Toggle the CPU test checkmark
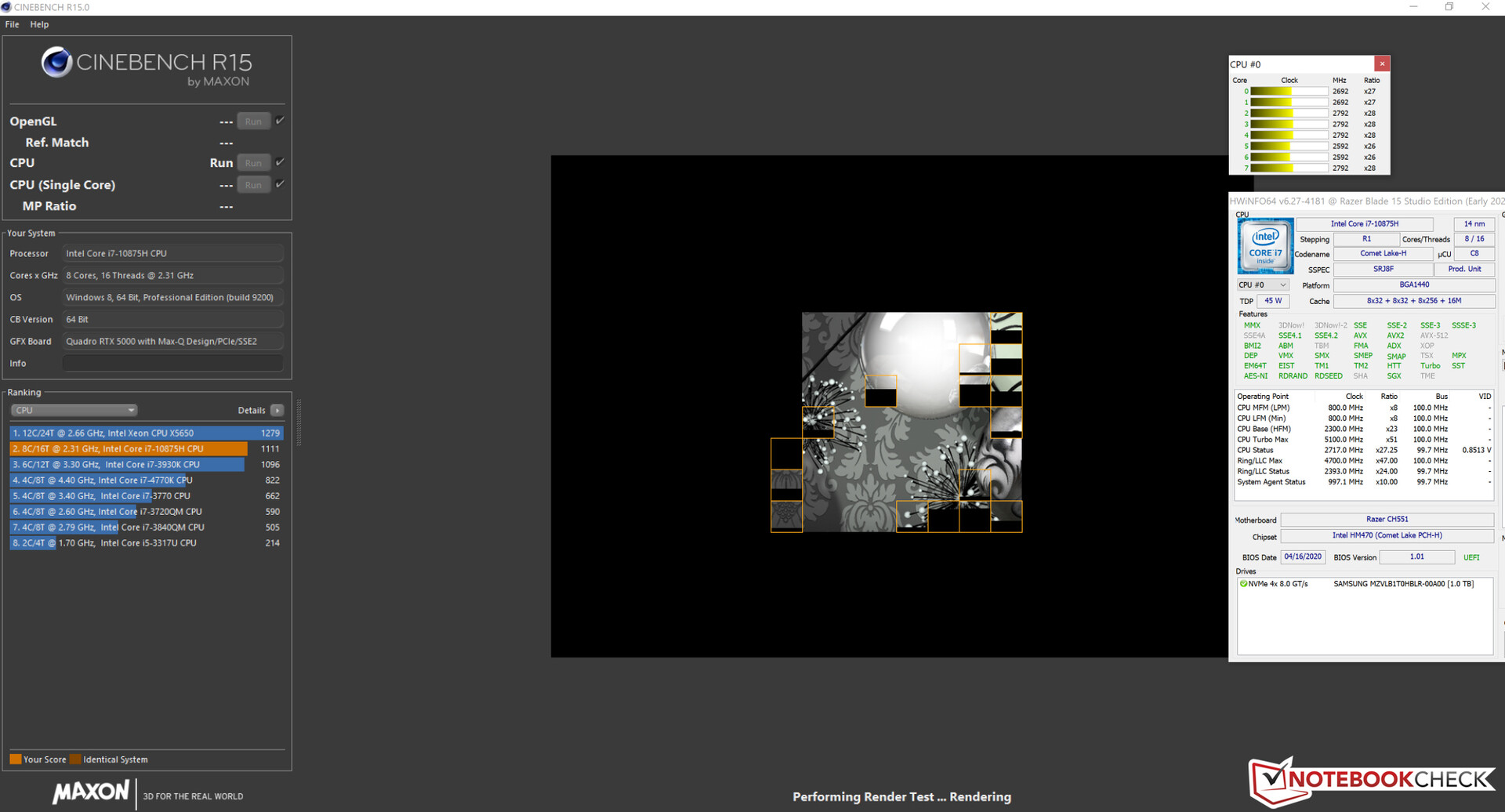This screenshot has height=812, width=1505. point(280,162)
